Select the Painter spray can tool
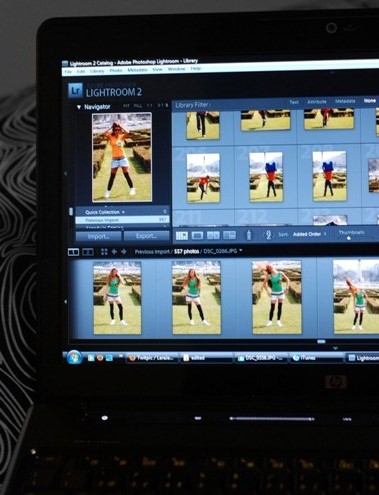379x495 pixels. [249, 235]
